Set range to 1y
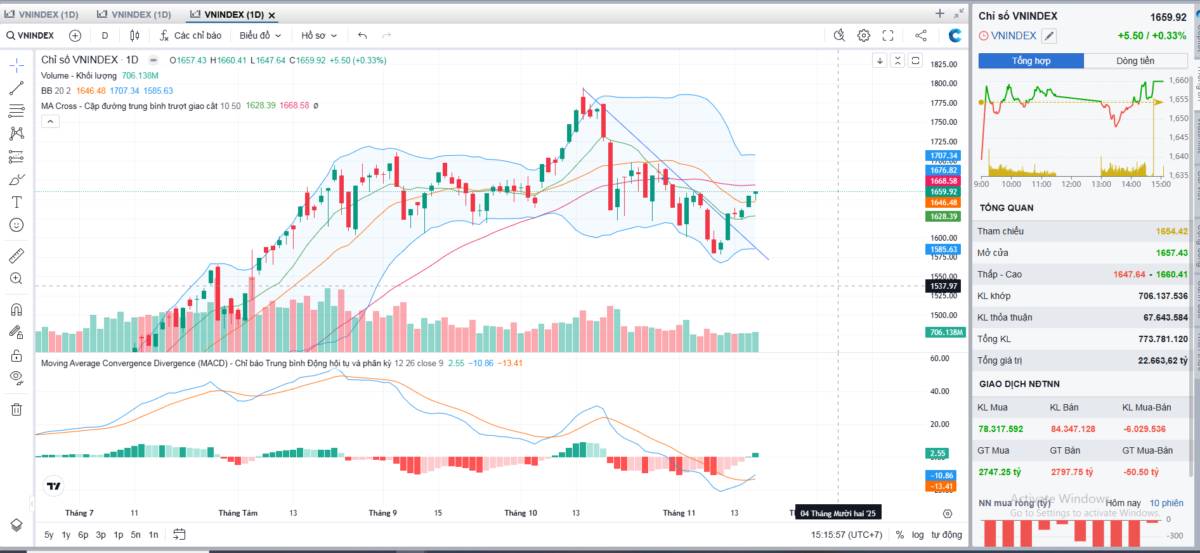The height and width of the screenshot is (553, 1200). [x=66, y=535]
